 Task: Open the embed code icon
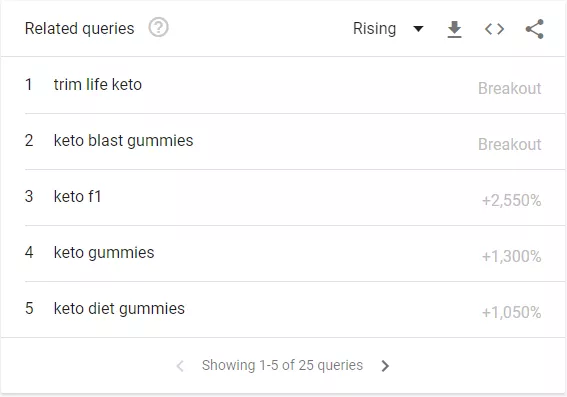click(x=494, y=29)
